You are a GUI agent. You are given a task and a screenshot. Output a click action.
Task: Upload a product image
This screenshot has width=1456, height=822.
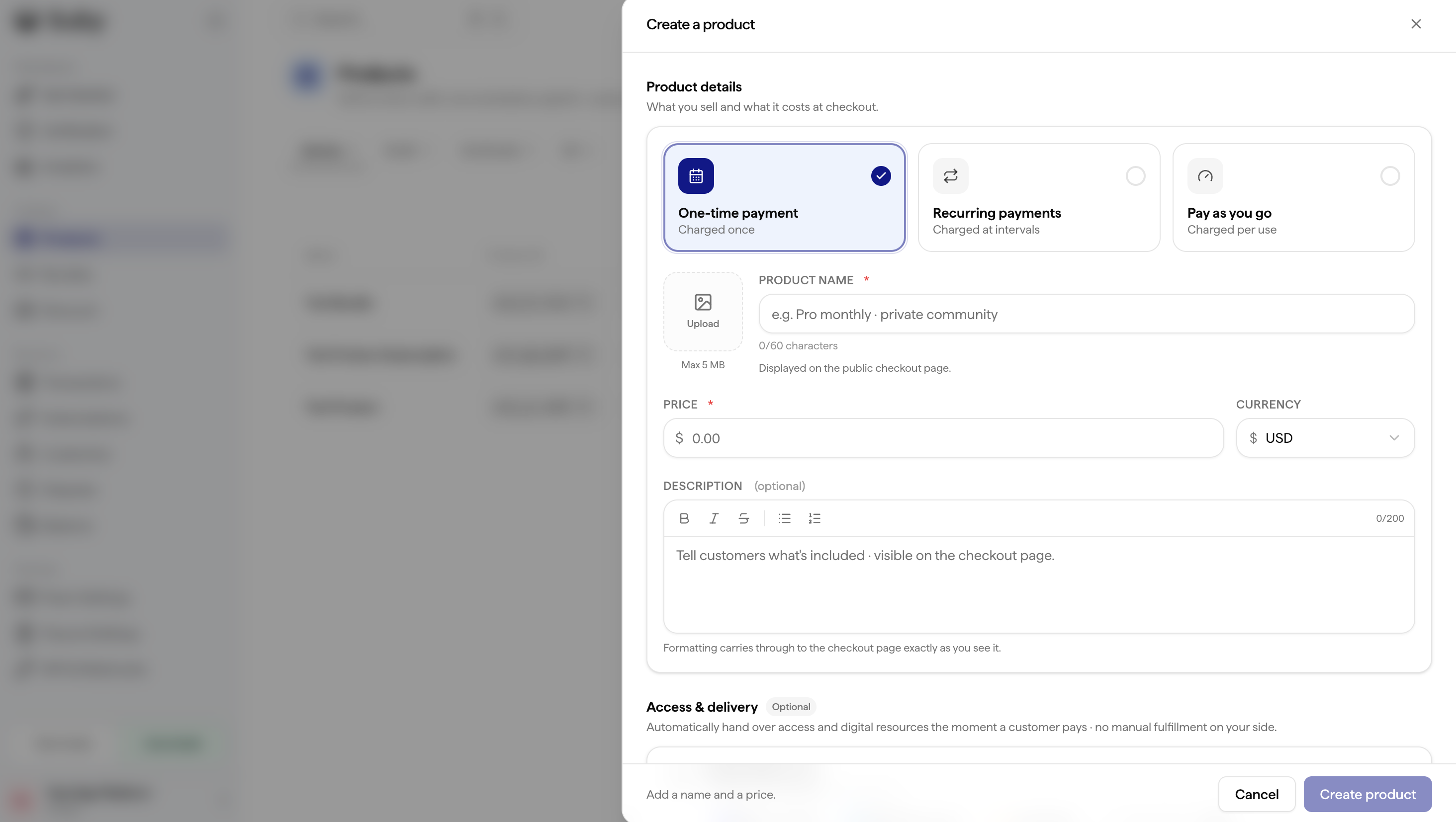pyautogui.click(x=703, y=311)
